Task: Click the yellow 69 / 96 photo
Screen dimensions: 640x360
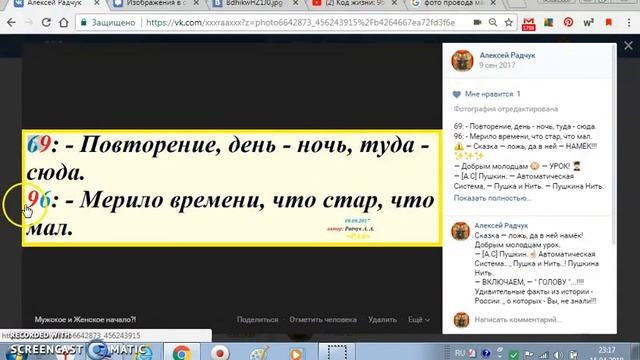Action: coord(232,188)
